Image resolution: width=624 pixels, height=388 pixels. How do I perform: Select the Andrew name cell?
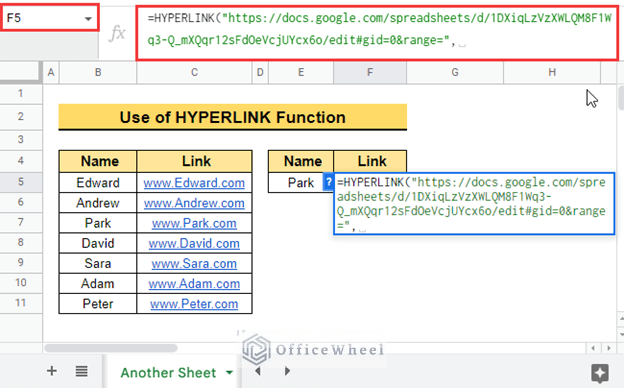click(98, 203)
